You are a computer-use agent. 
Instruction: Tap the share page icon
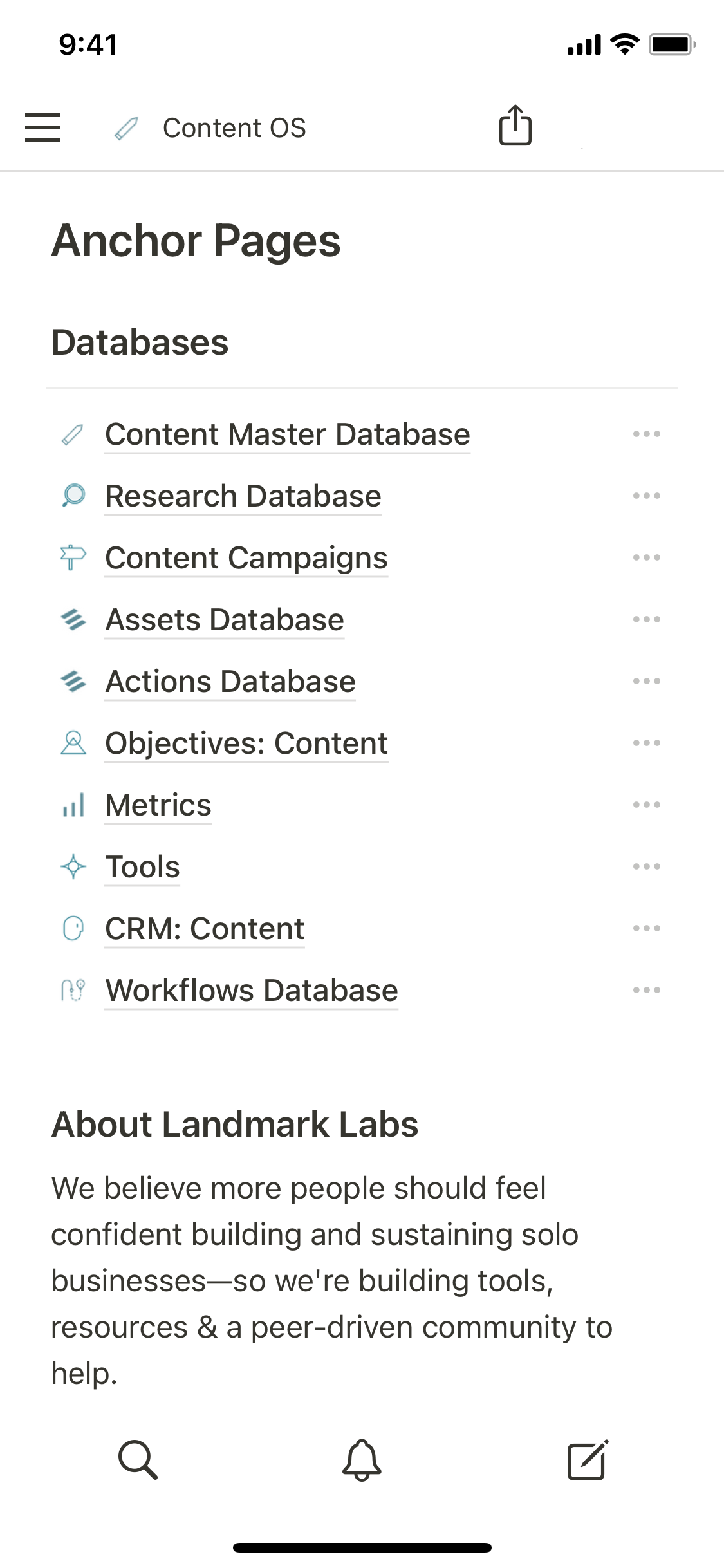click(x=515, y=126)
